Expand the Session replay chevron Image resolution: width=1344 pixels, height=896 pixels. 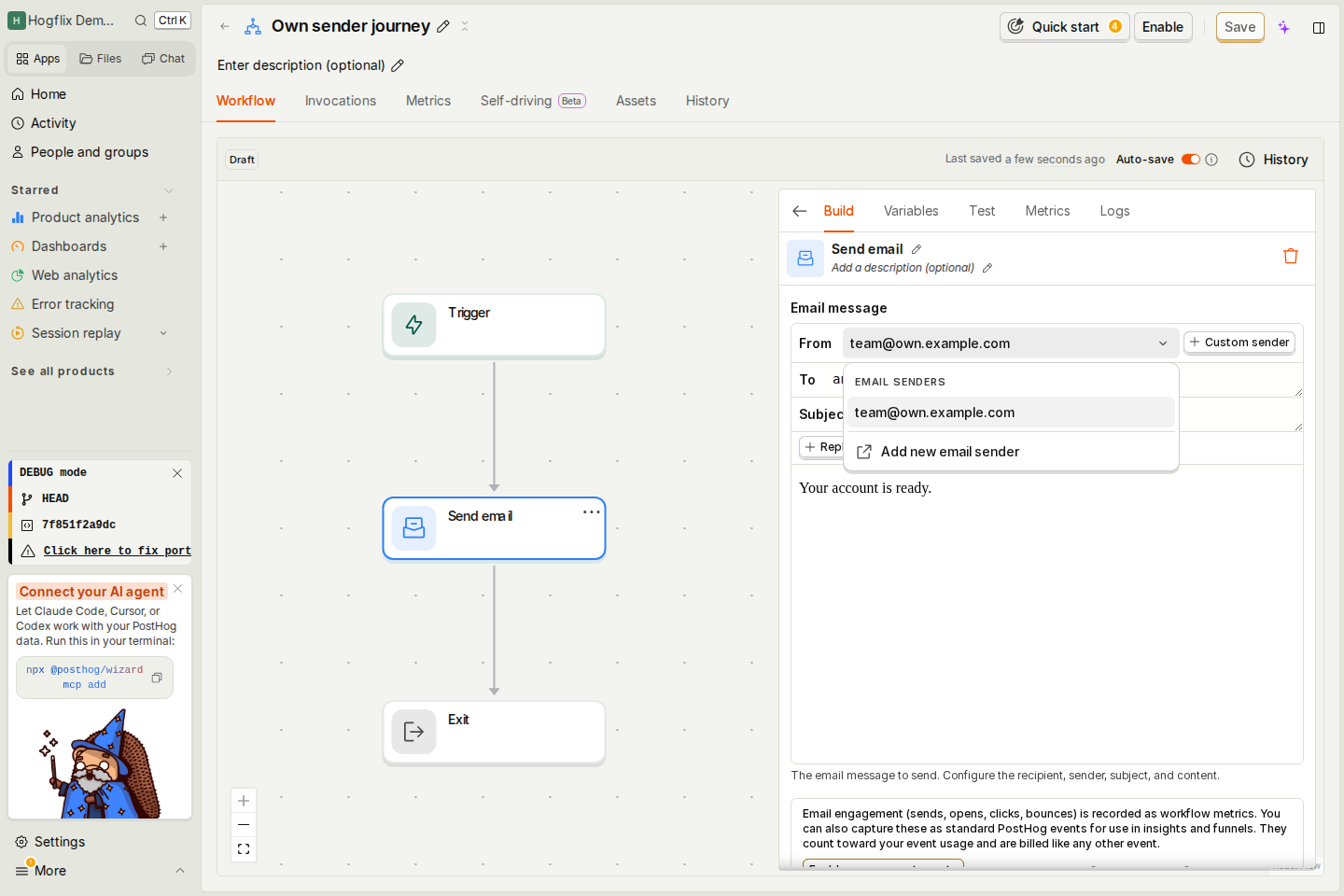click(163, 333)
